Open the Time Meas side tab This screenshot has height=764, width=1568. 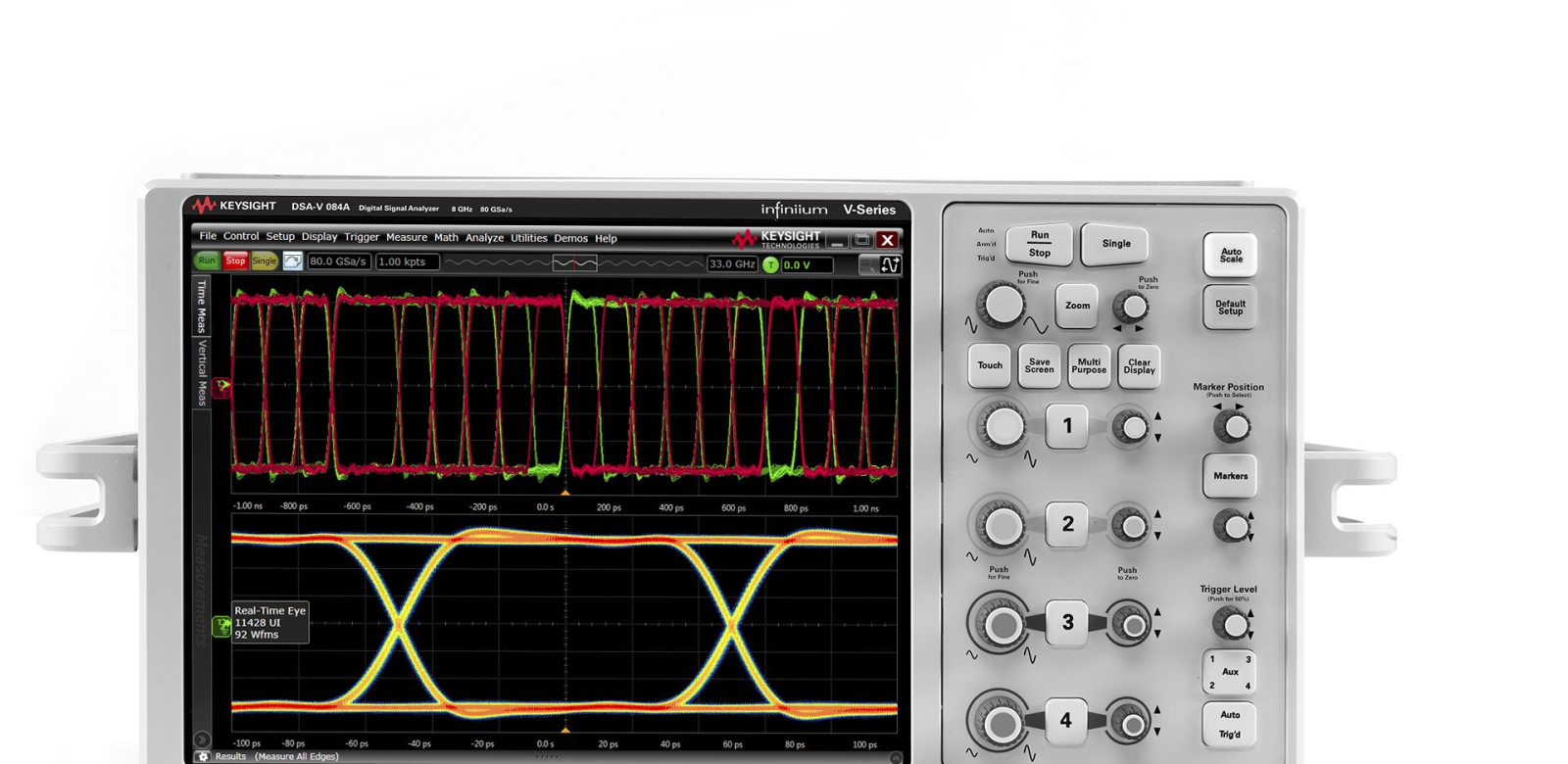tap(202, 306)
